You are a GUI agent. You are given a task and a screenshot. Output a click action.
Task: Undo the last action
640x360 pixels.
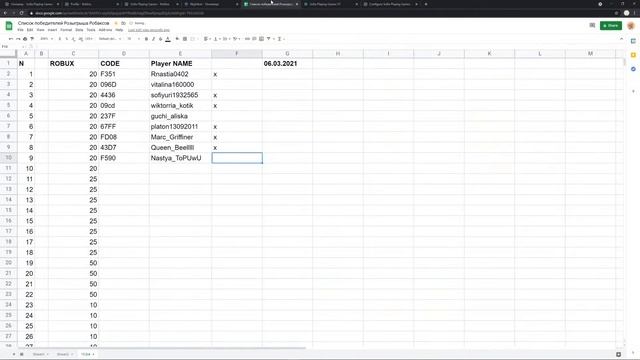pyautogui.click(x=11, y=39)
